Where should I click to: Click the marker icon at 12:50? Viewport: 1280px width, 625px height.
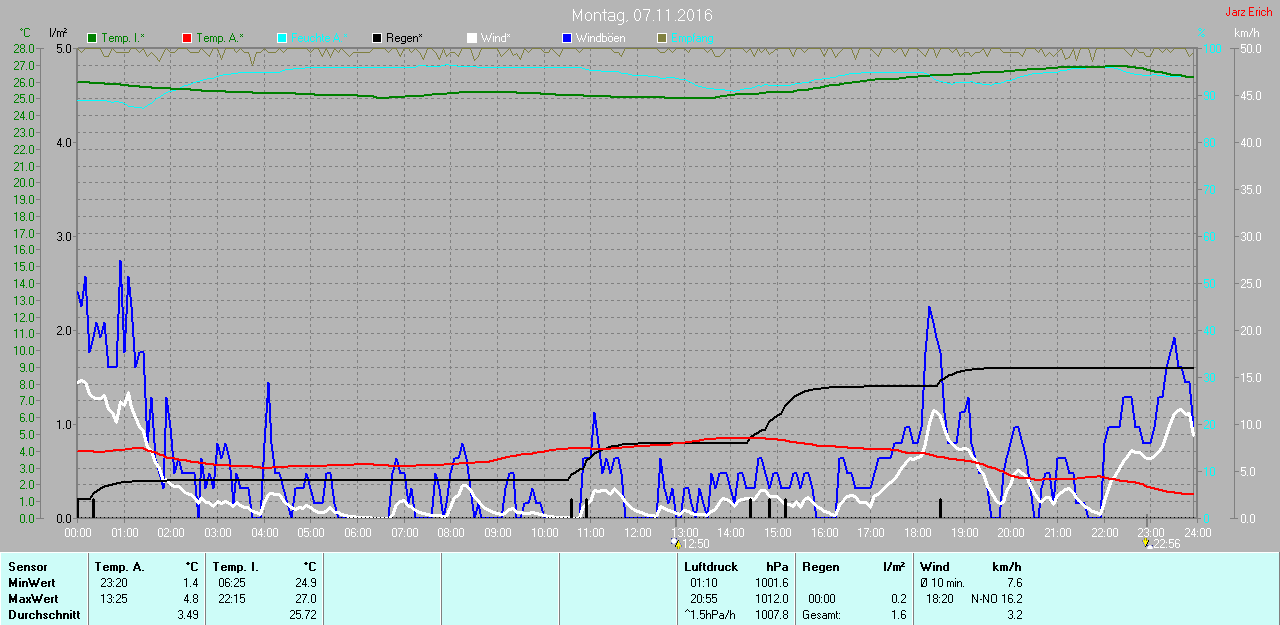click(x=677, y=543)
